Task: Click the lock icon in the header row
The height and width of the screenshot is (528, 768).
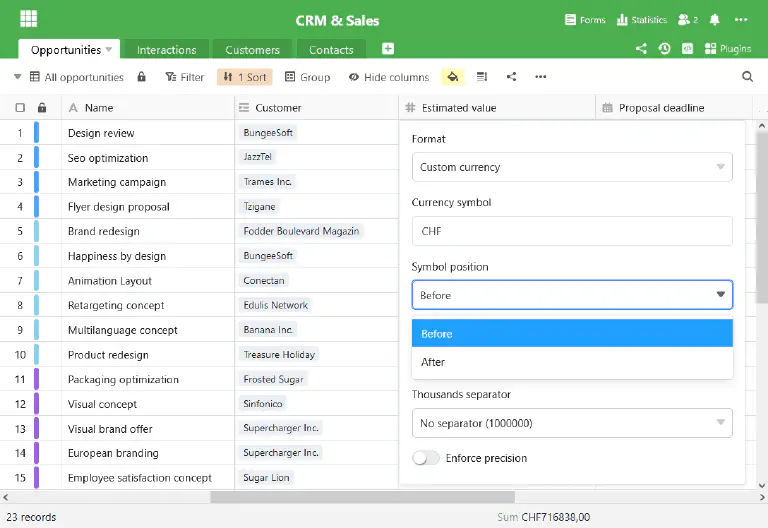Action: click(x=42, y=108)
